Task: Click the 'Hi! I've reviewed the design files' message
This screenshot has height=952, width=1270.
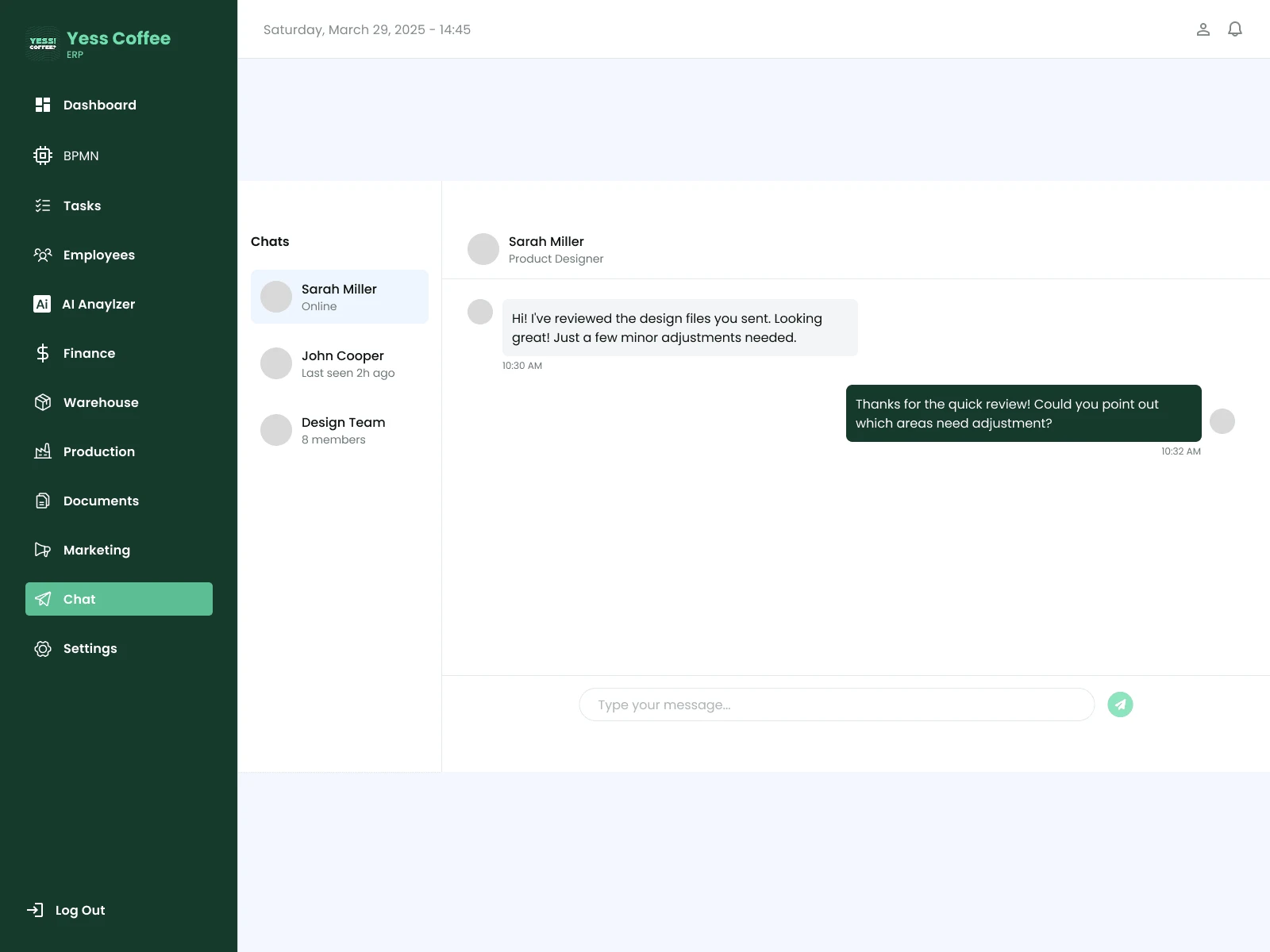Action: click(x=680, y=328)
